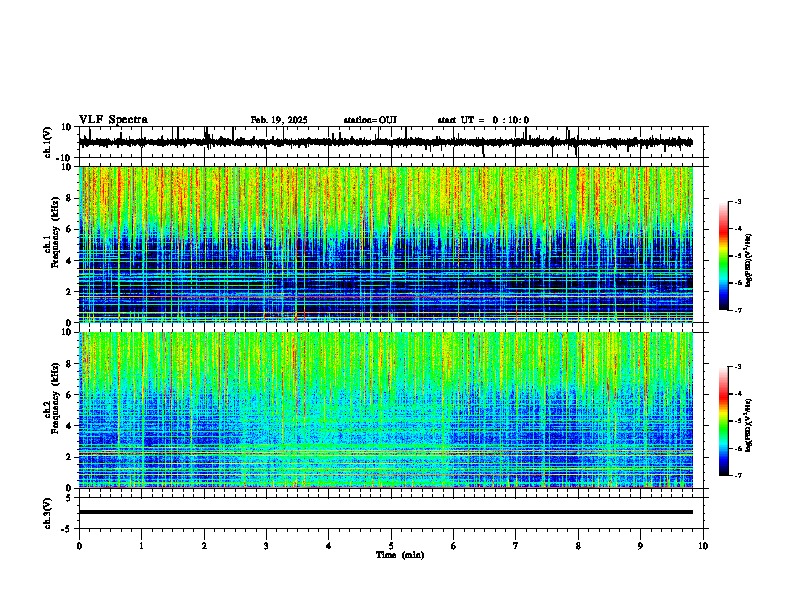
Task: Click the "-3" label on ch.1 colorbar
Action: (x=737, y=201)
